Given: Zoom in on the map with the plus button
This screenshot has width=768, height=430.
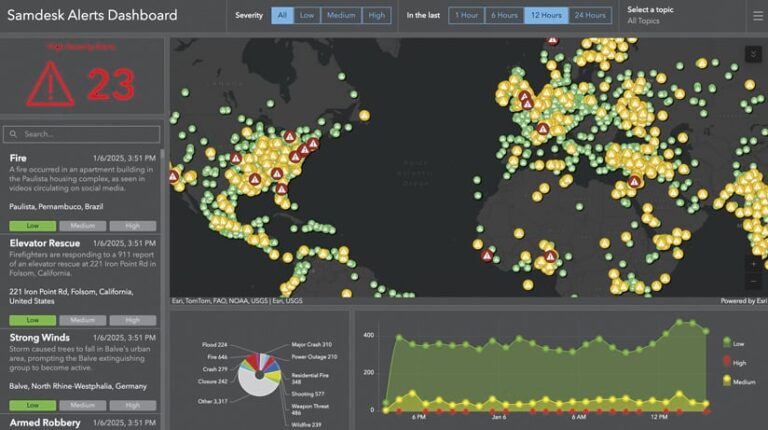Looking at the screenshot, I should [x=753, y=264].
